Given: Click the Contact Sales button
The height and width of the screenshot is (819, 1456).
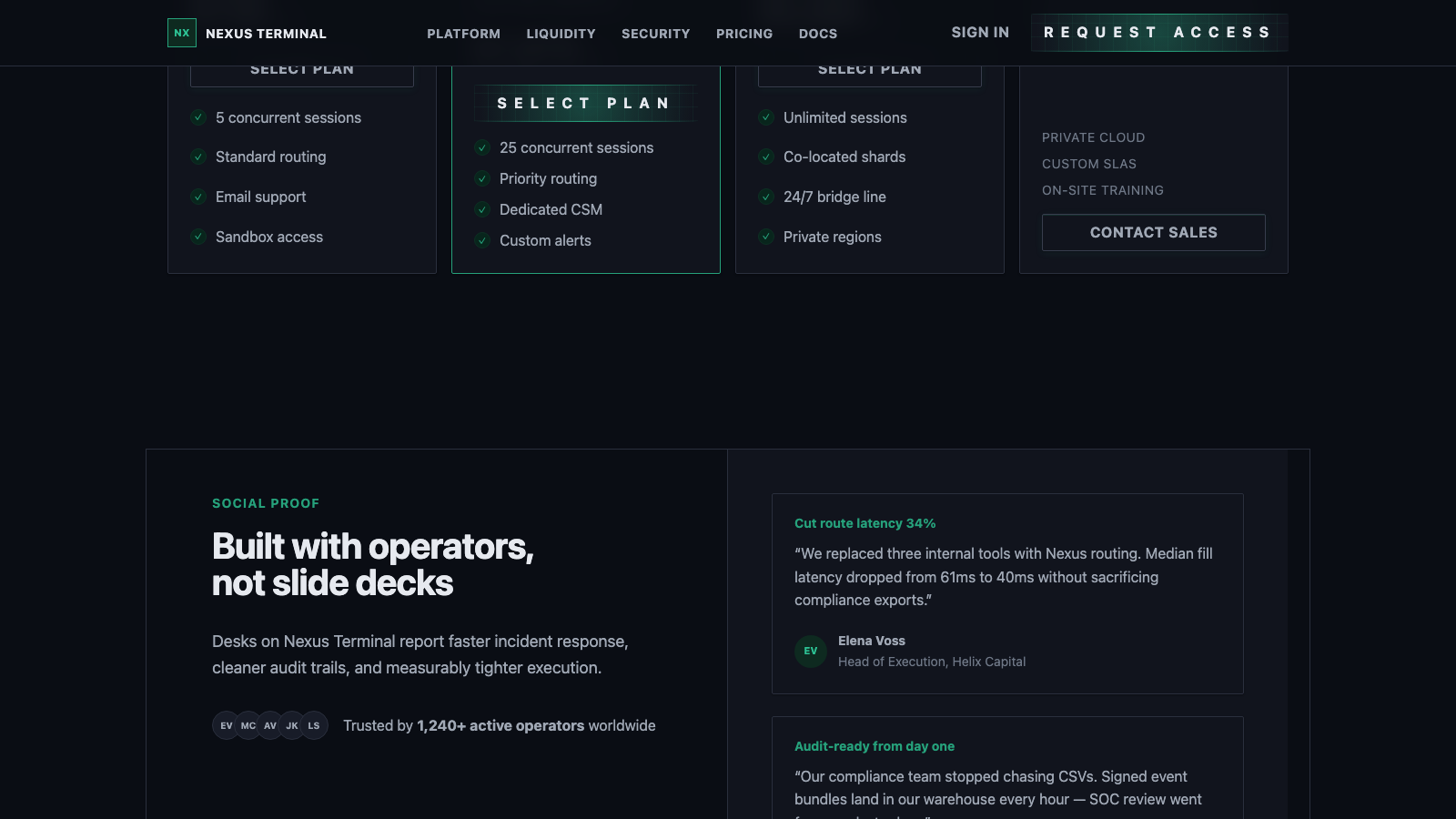Looking at the screenshot, I should tap(1154, 232).
